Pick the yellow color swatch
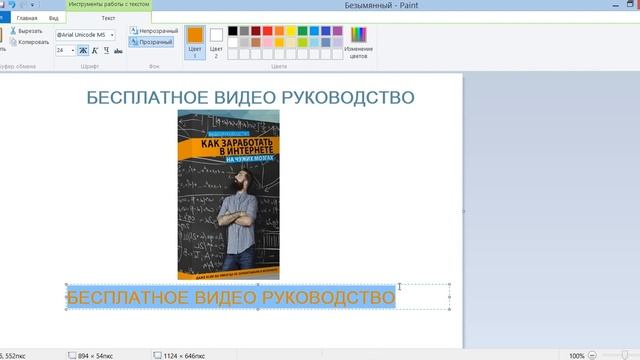Viewport: 640px width, 360px height. (x=291, y=31)
